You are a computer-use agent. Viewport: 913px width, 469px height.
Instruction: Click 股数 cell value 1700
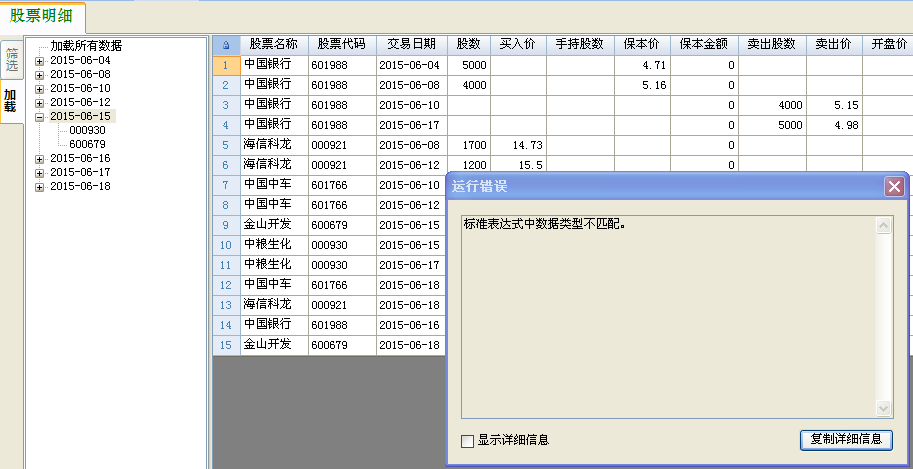tap(469, 145)
